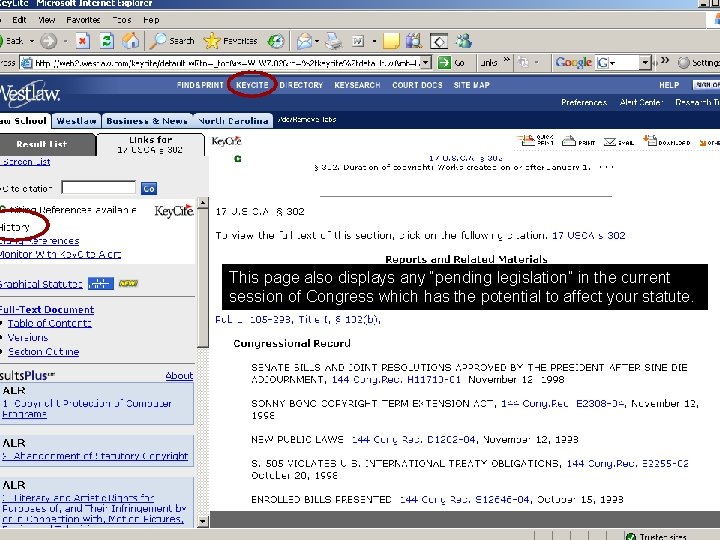Click the Westlaw Email icon
The image size is (720, 540).
619,141
